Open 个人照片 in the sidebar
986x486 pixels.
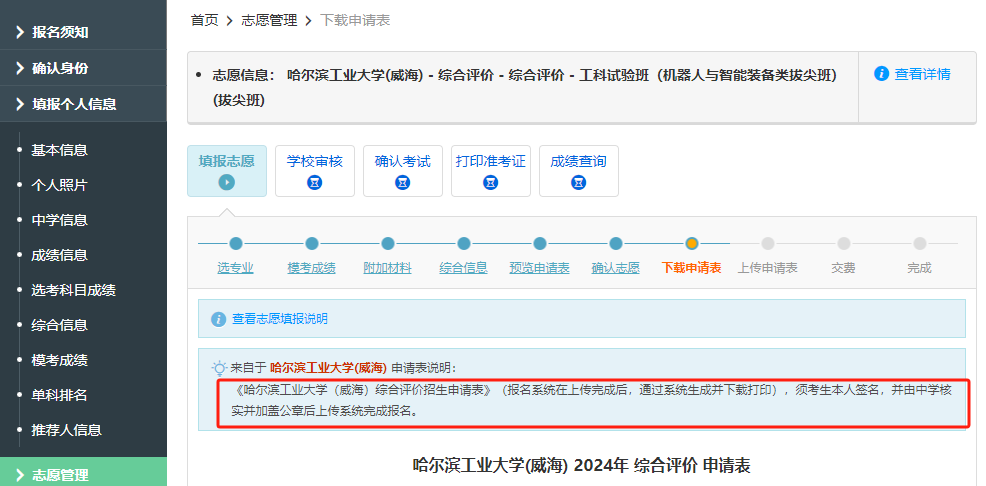pyautogui.click(x=59, y=185)
